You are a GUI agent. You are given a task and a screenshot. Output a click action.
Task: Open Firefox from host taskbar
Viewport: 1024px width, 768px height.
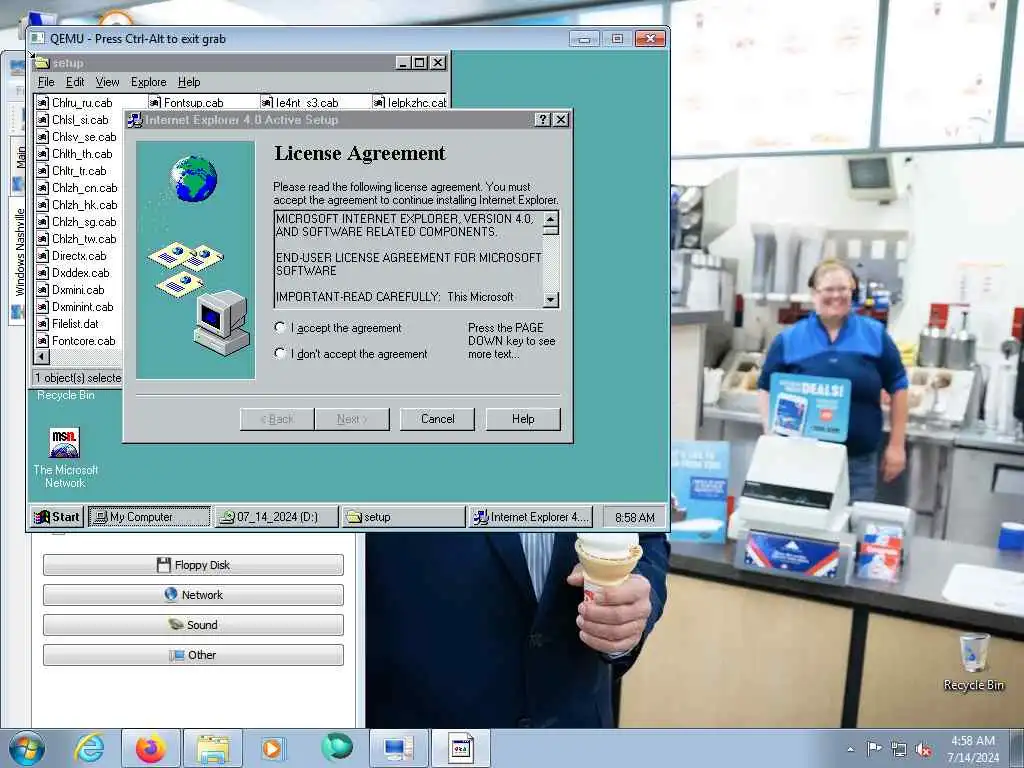pos(151,748)
